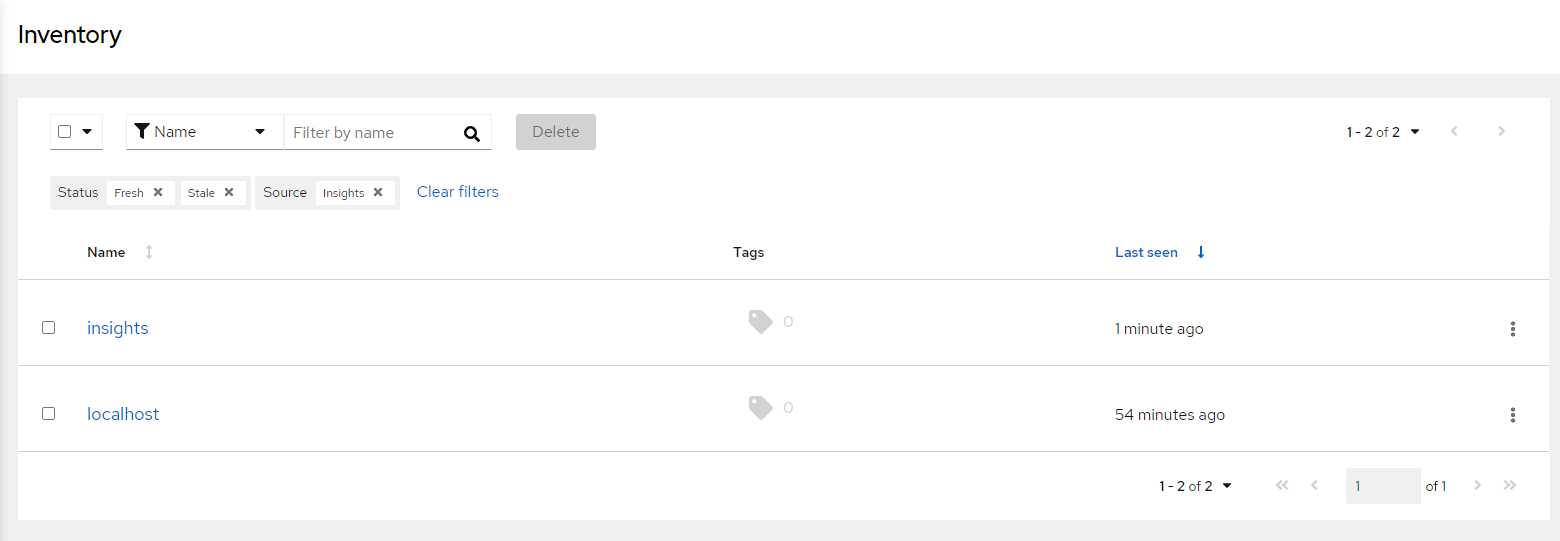
Task: Click the tag icon in localhost row
Action: tap(761, 408)
